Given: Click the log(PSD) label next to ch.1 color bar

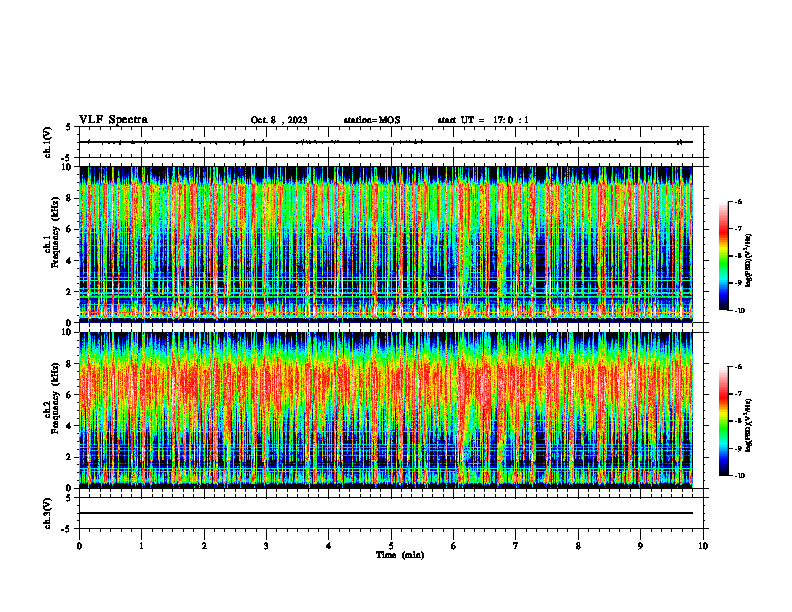Looking at the screenshot, I should pyautogui.click(x=749, y=261).
